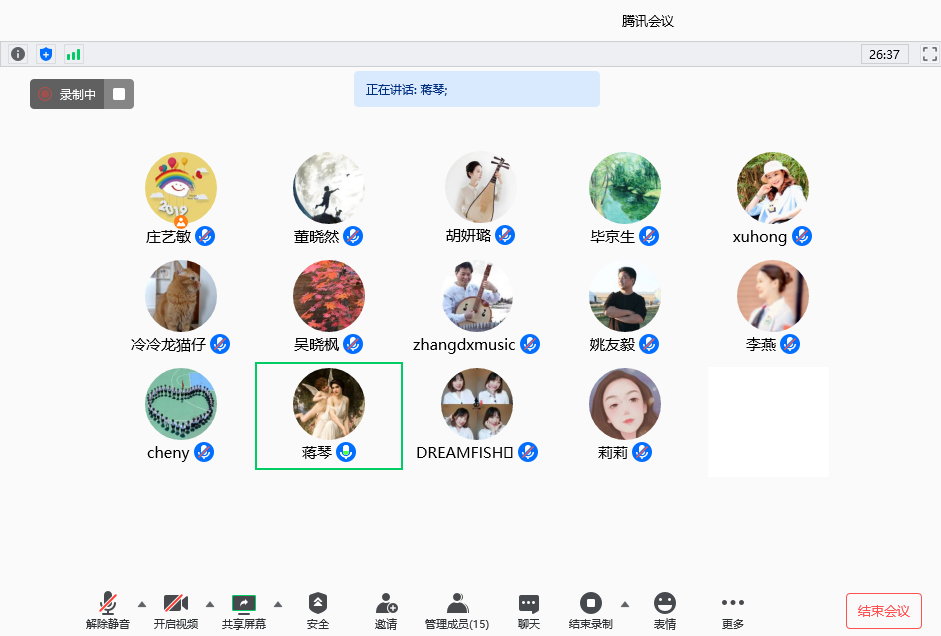Open the 聊天 chat panel
The width and height of the screenshot is (941, 636).
529,610
